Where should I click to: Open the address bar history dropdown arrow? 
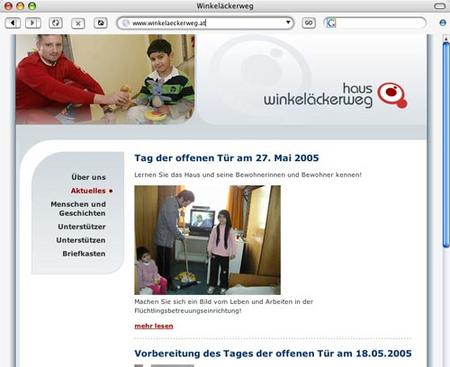[x=288, y=23]
